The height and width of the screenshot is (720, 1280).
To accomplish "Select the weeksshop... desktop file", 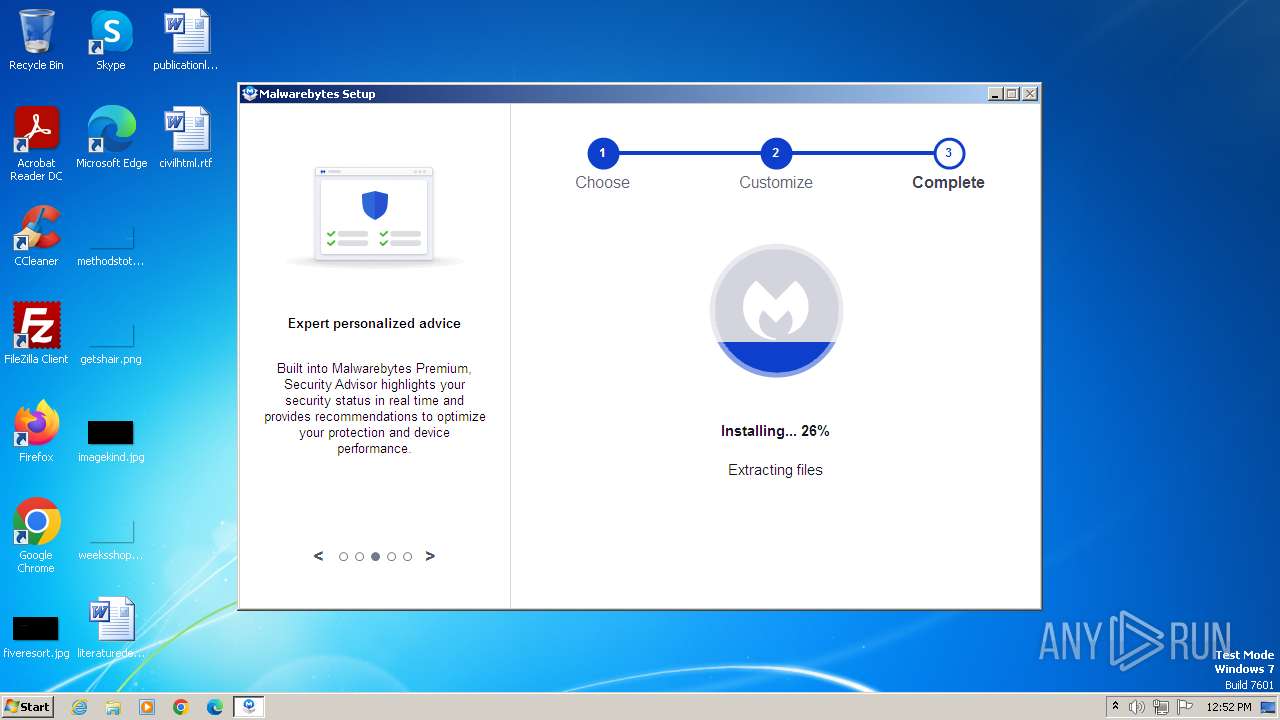I will click(111, 539).
